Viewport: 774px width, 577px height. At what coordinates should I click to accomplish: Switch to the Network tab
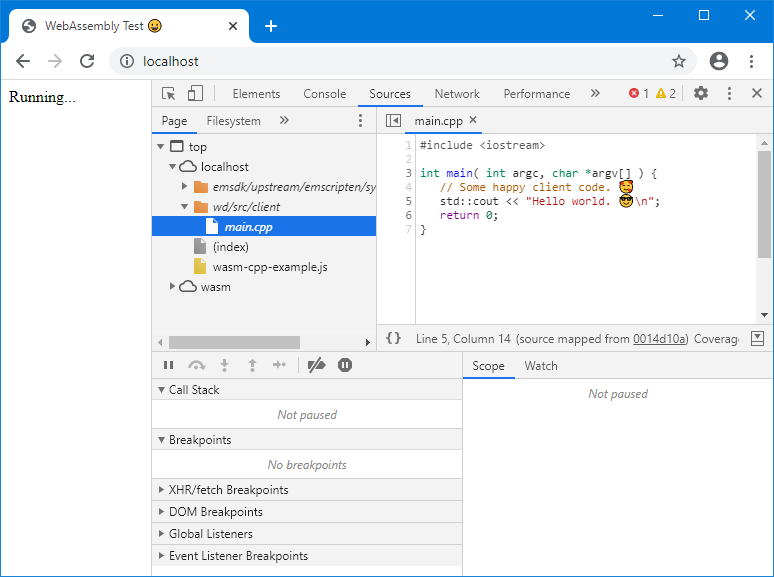[457, 94]
